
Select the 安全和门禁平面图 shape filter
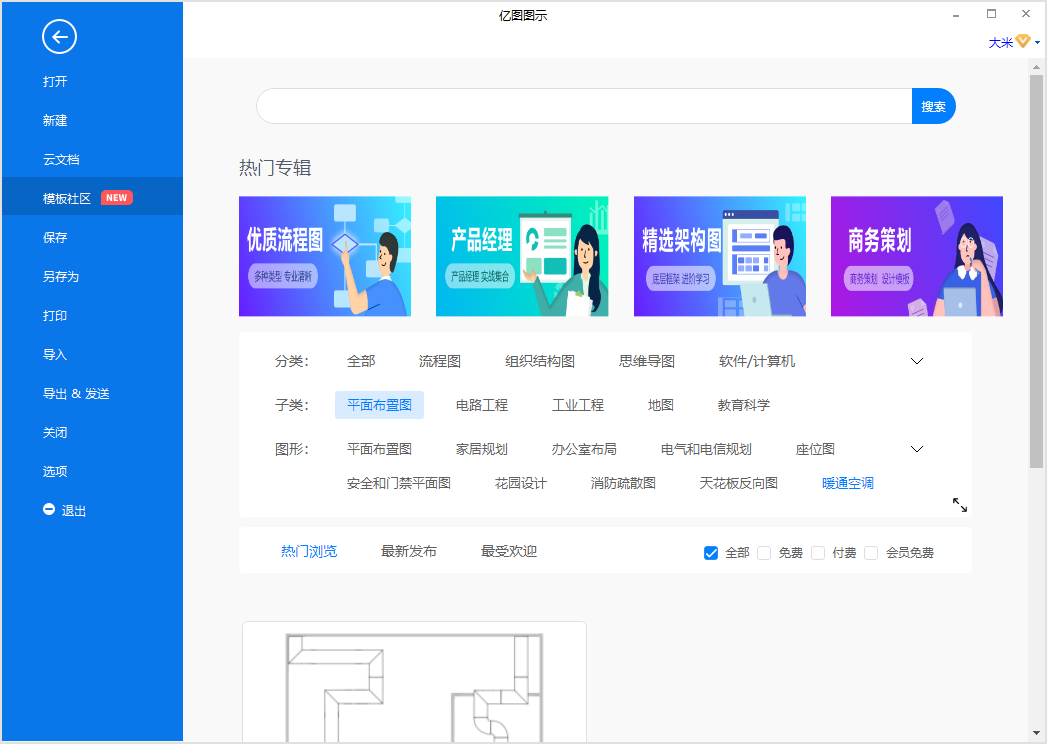399,483
